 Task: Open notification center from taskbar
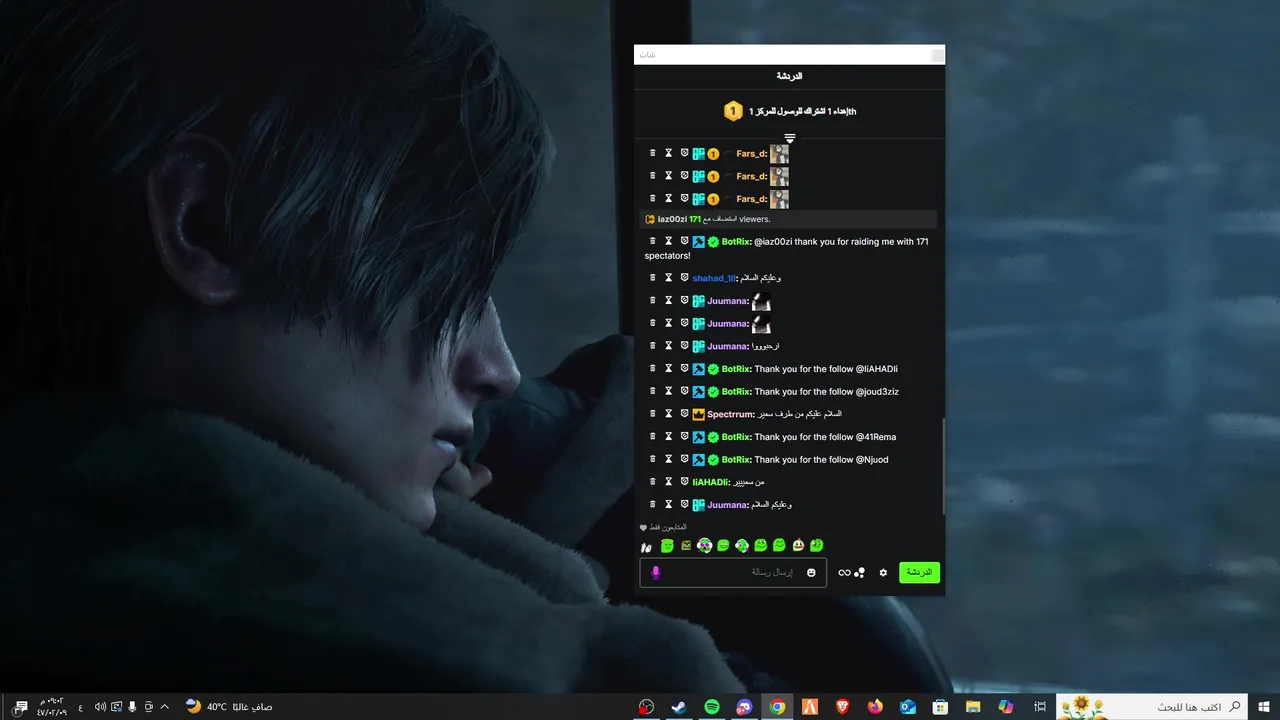pyautogui.click(x=20, y=707)
